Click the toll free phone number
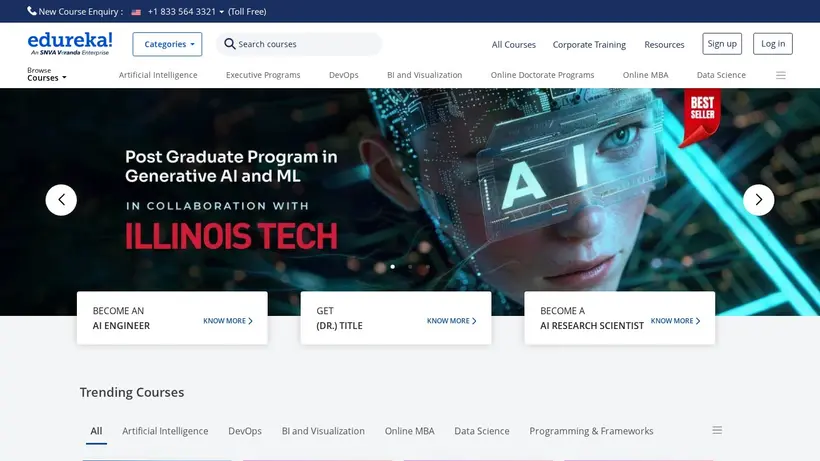Screen dimensions: 820x461 181,11
